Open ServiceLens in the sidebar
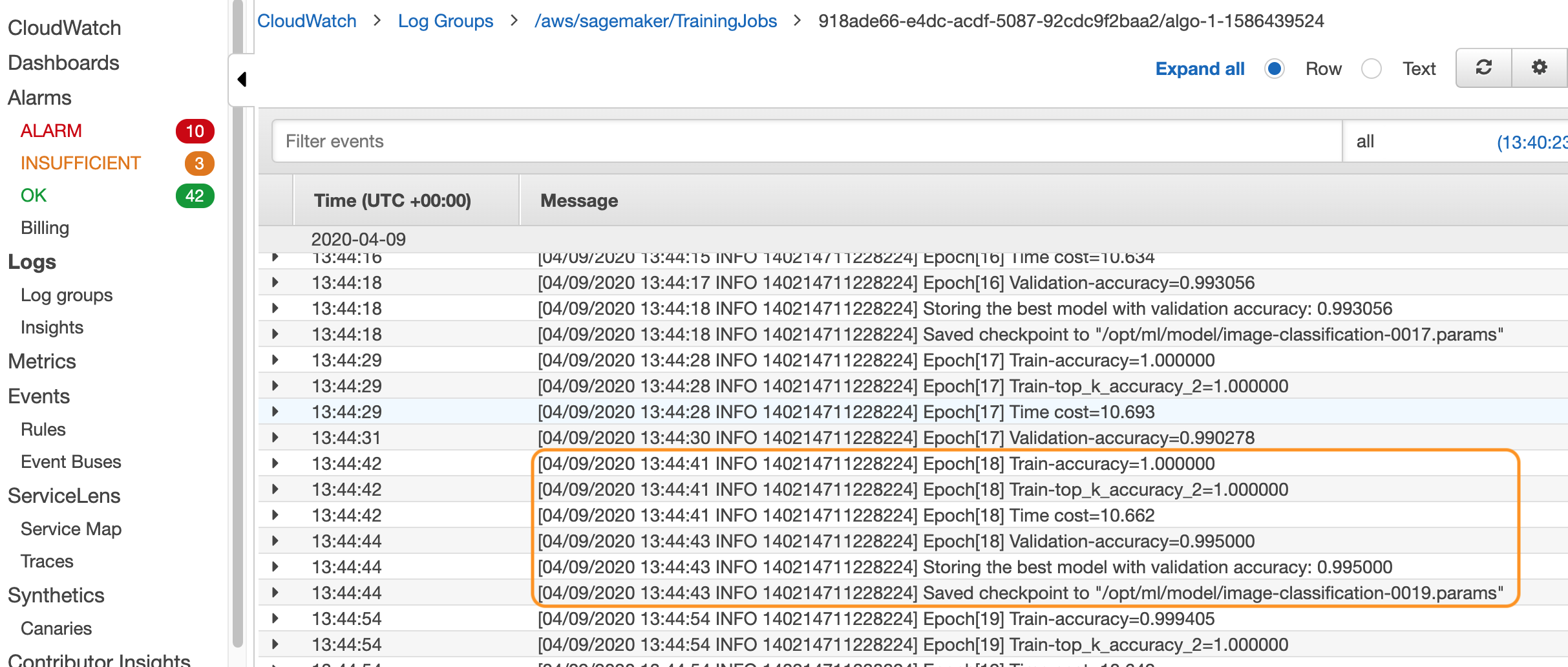The image size is (1568, 667). pyautogui.click(x=64, y=496)
